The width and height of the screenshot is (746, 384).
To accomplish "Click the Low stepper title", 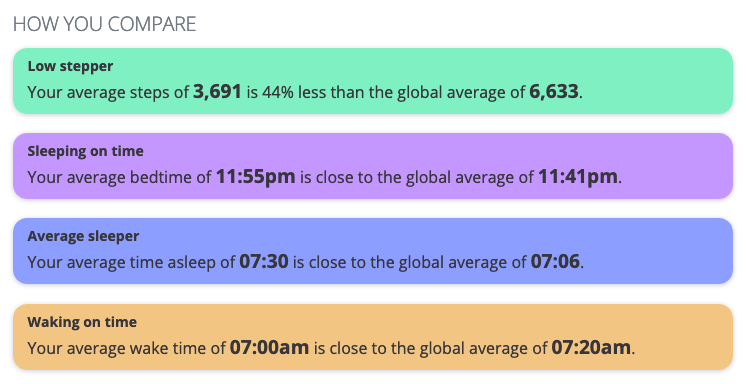I will click(70, 66).
